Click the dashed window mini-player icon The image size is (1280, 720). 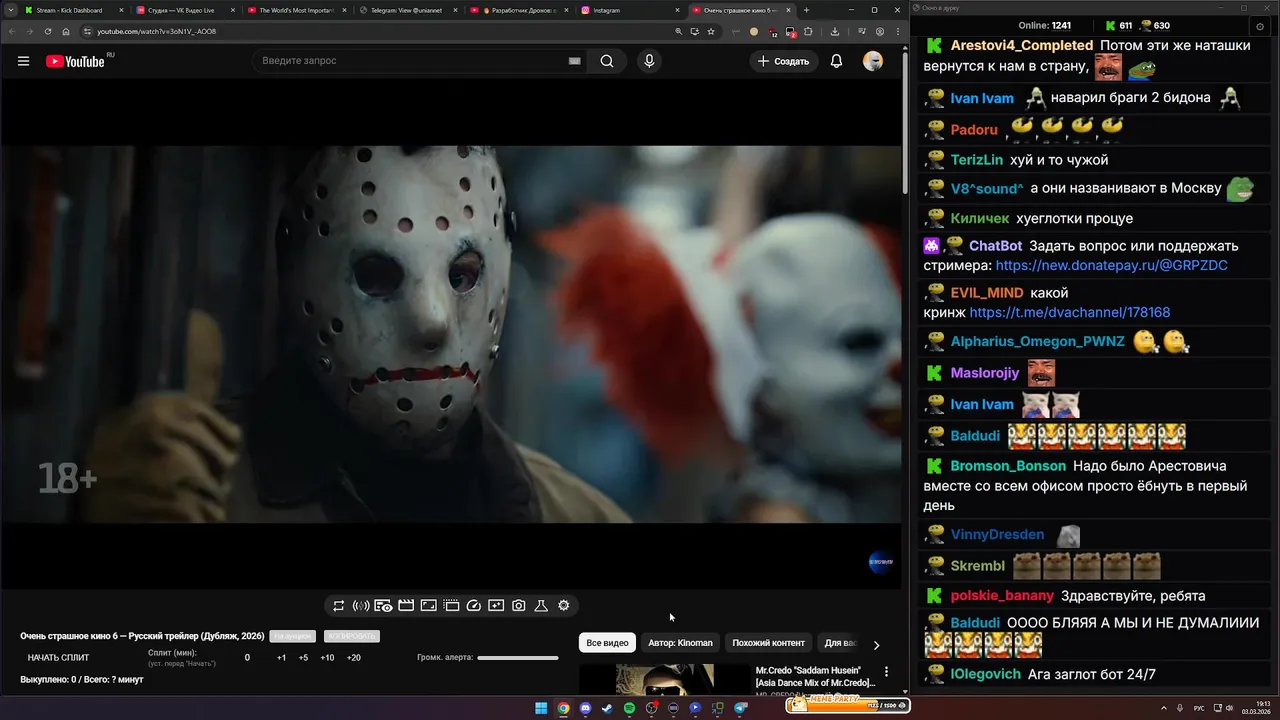(451, 605)
